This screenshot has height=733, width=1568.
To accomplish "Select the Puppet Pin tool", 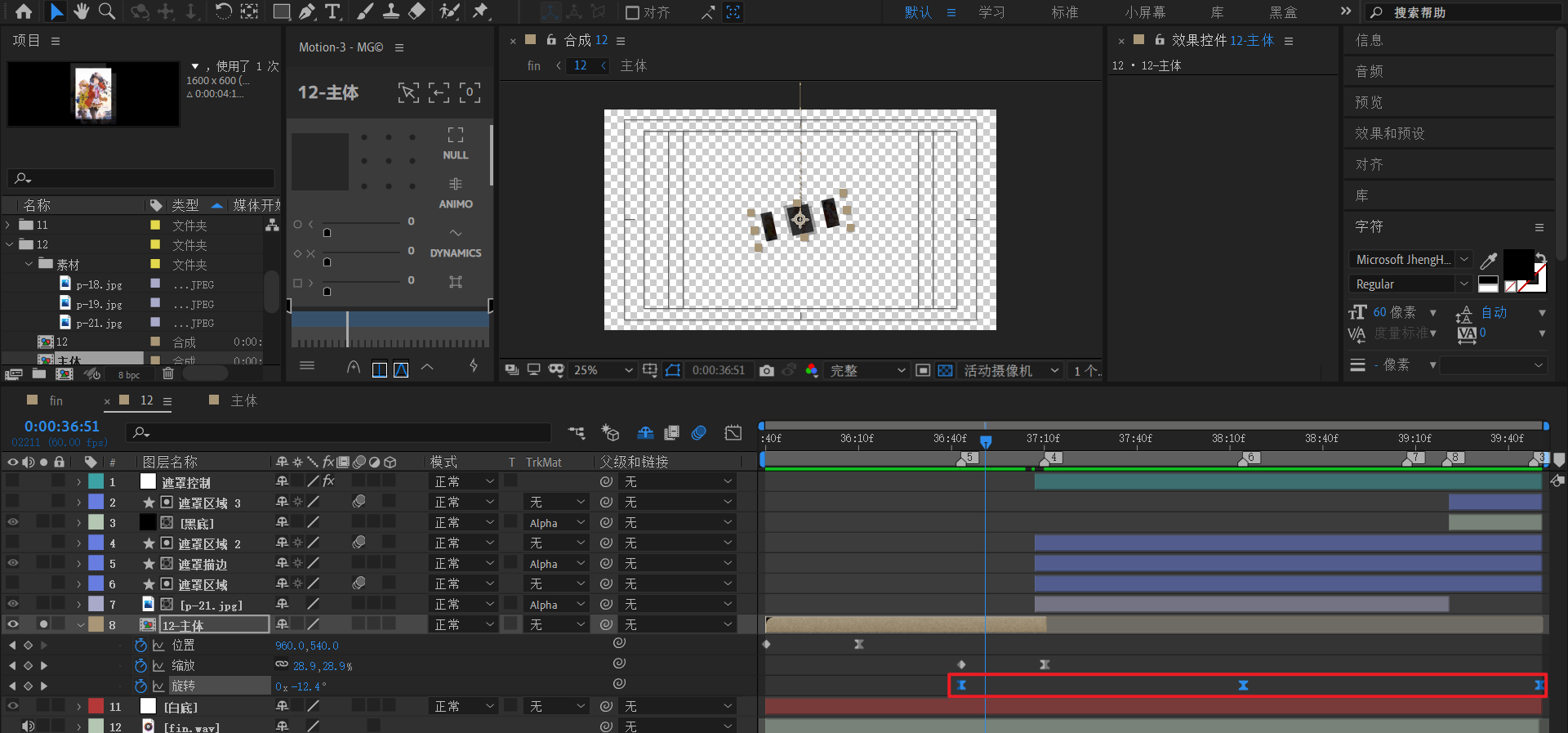I will 480,11.
